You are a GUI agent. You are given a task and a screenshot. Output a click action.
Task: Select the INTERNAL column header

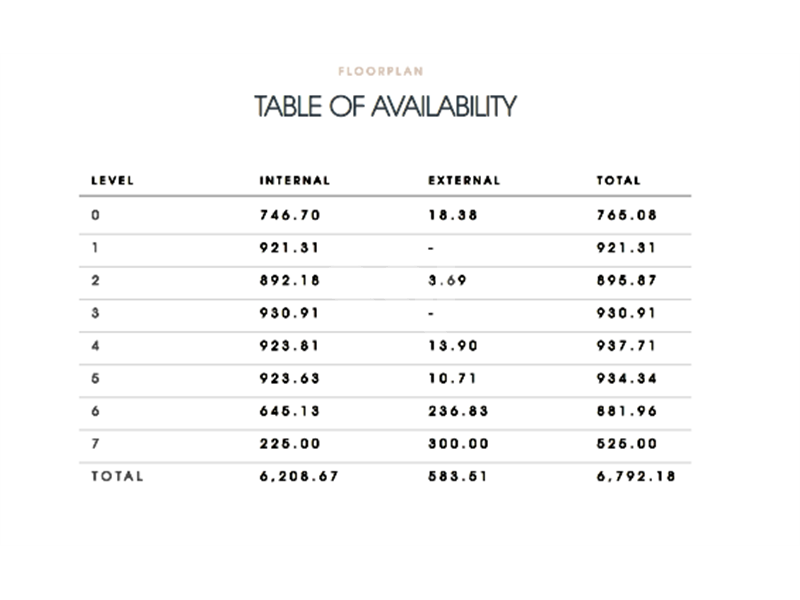pos(295,181)
